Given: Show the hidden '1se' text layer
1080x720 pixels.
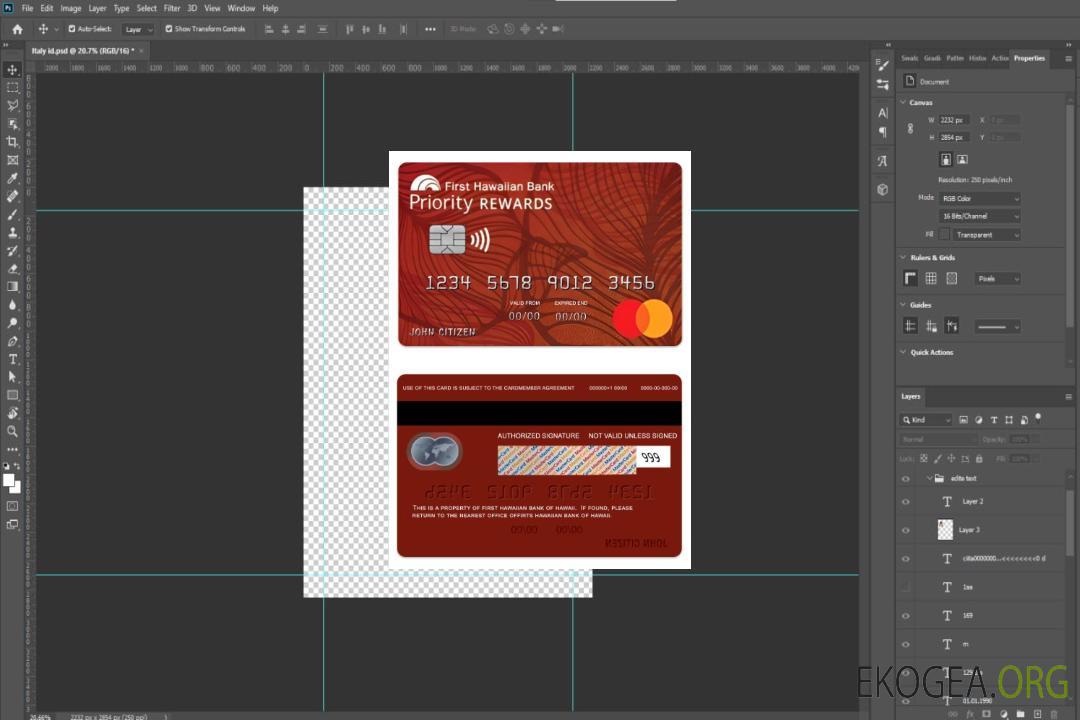Looking at the screenshot, I should [x=906, y=588].
